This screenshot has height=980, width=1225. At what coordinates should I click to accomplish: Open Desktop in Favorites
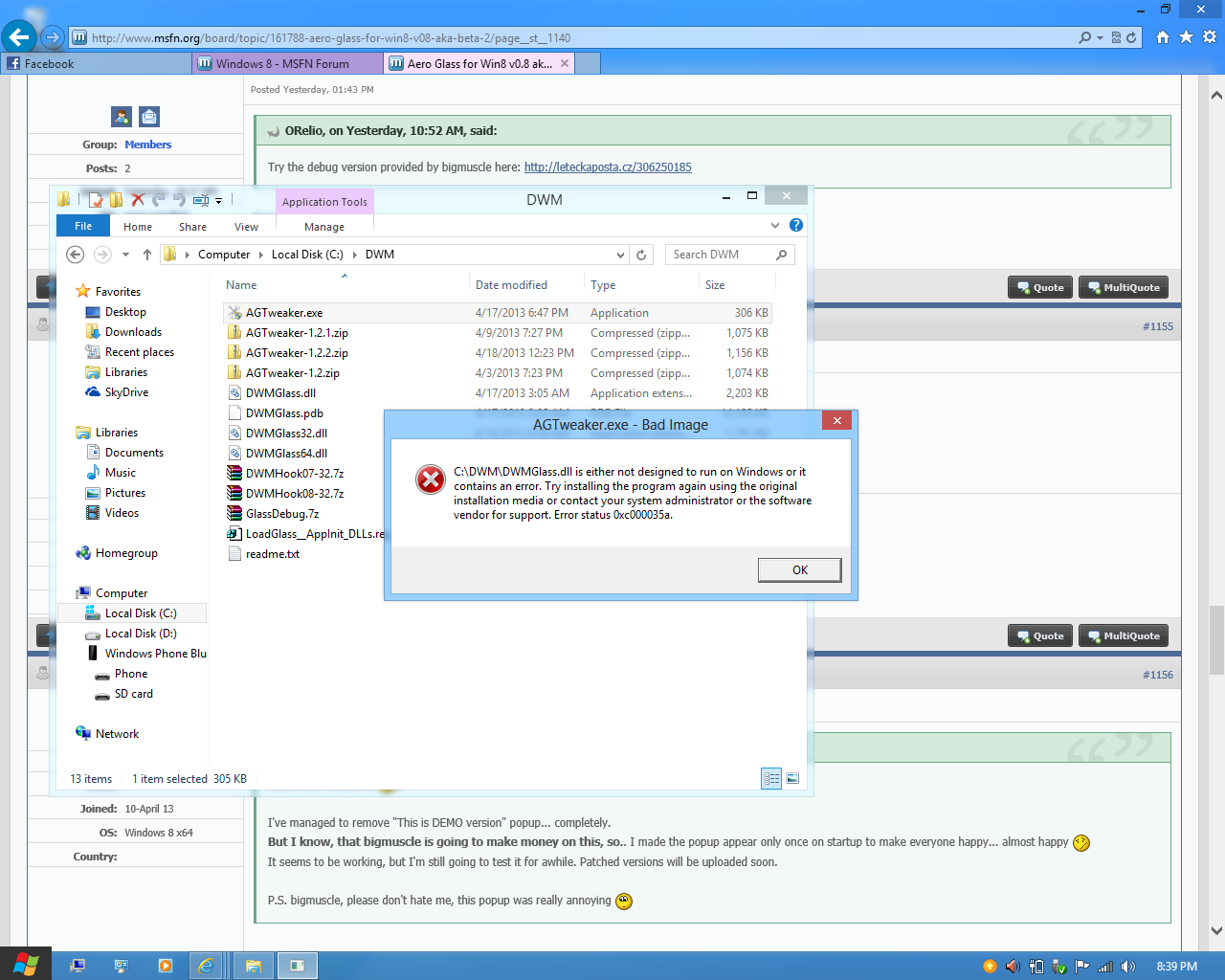tap(125, 312)
